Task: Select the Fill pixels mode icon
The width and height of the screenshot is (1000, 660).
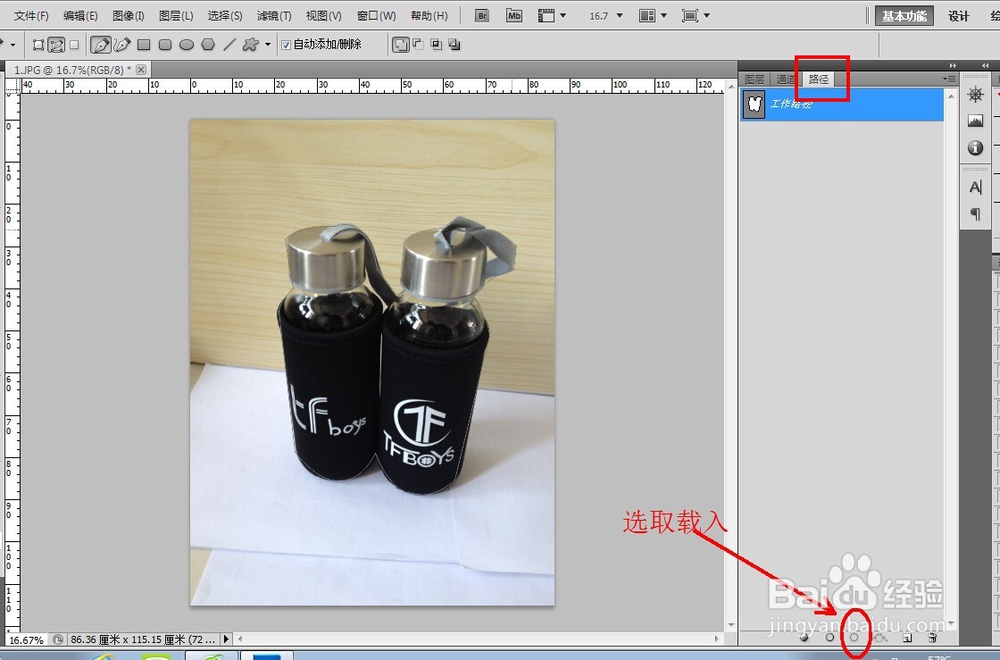Action: (x=74, y=45)
